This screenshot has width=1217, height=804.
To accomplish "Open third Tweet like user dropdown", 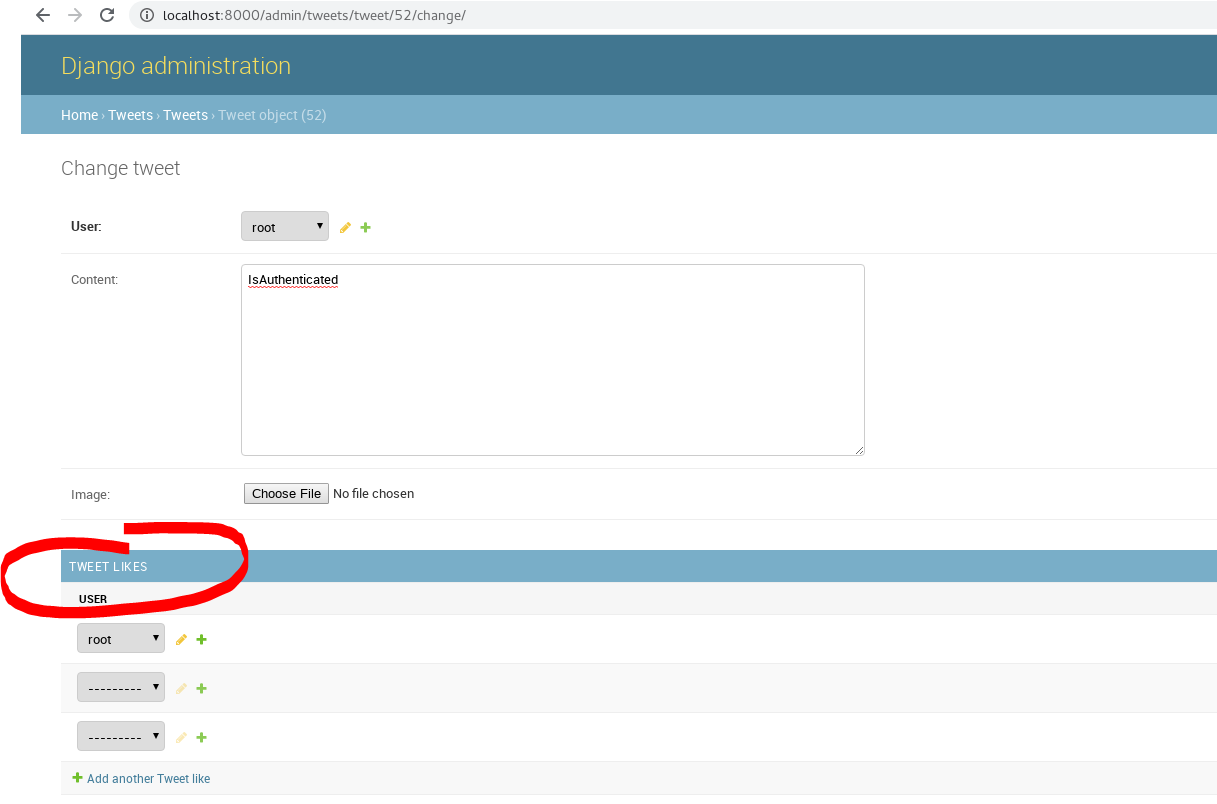I will pyautogui.click(x=121, y=736).
